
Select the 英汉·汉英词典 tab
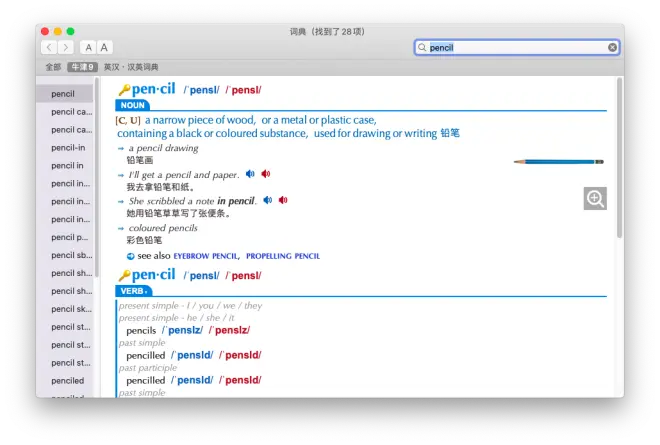[131, 67]
